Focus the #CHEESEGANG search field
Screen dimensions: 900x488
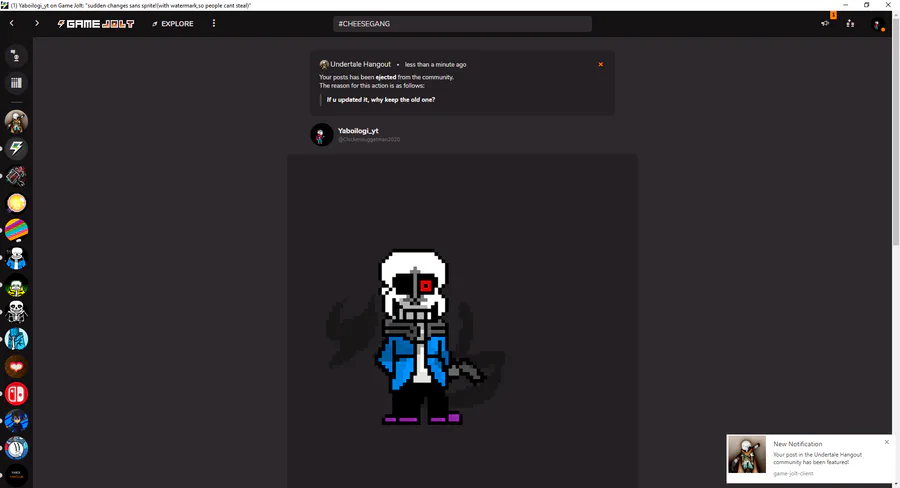coord(462,24)
